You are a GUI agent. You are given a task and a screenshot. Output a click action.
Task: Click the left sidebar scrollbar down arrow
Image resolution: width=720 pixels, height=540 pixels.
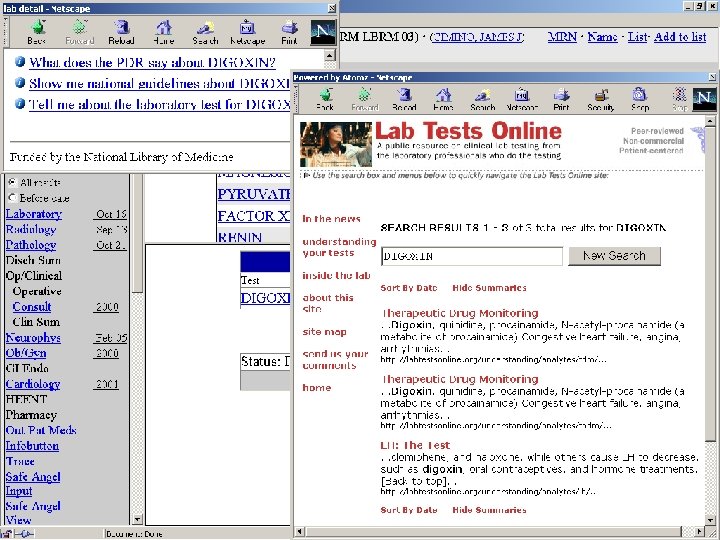137,519
